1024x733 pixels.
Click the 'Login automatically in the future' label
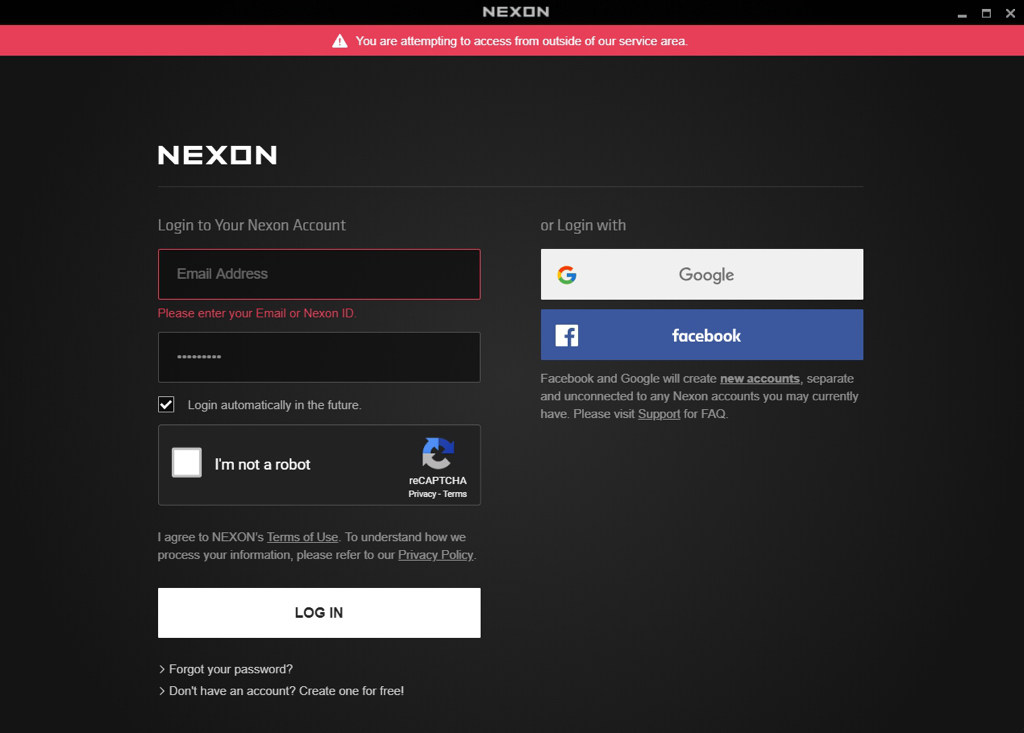click(274, 405)
